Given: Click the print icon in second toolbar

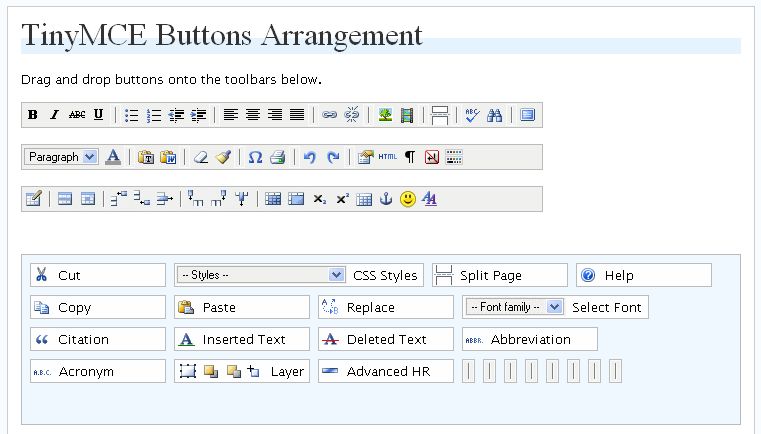Looking at the screenshot, I should click(x=277, y=157).
